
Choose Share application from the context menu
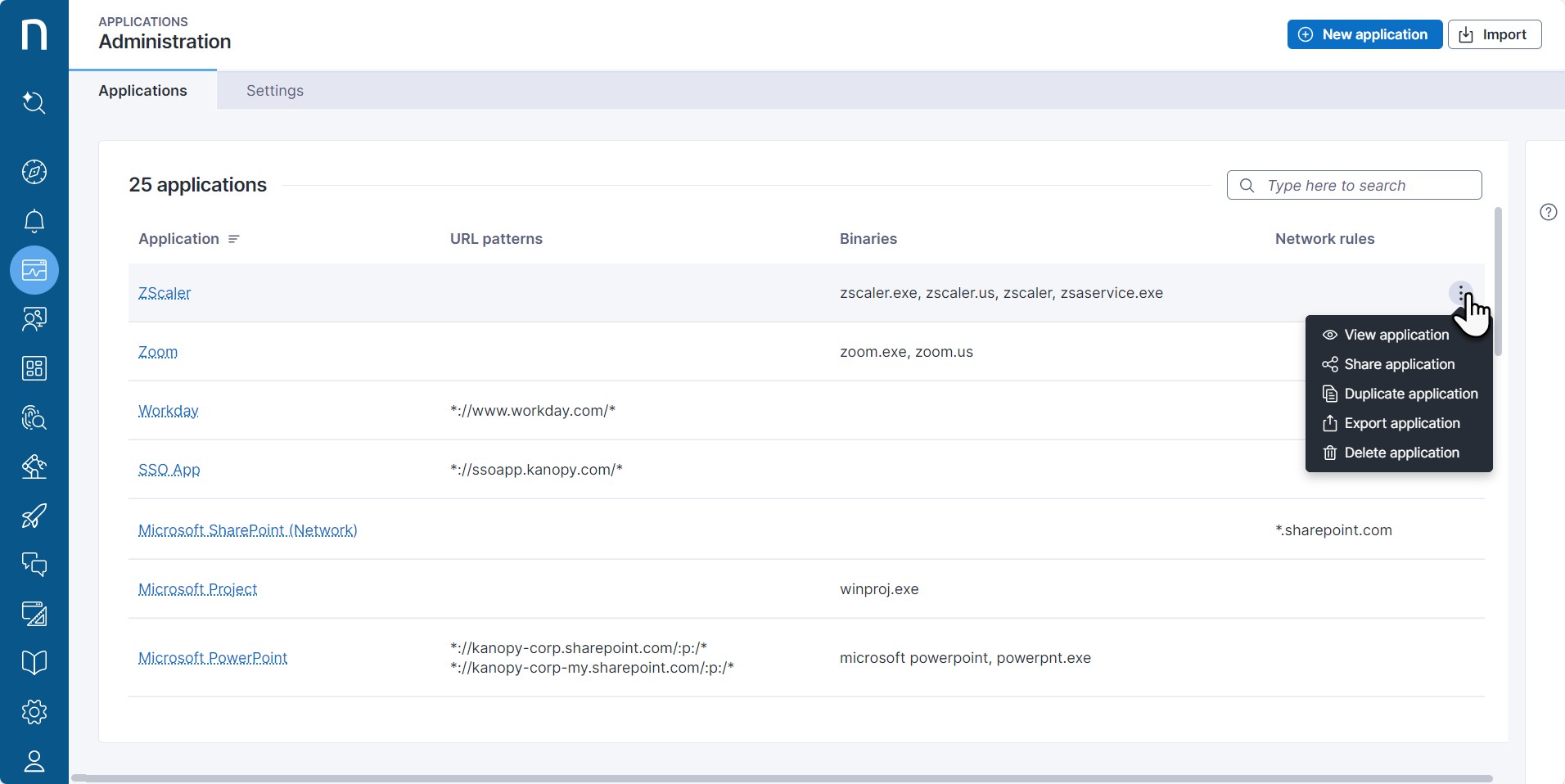click(1399, 364)
